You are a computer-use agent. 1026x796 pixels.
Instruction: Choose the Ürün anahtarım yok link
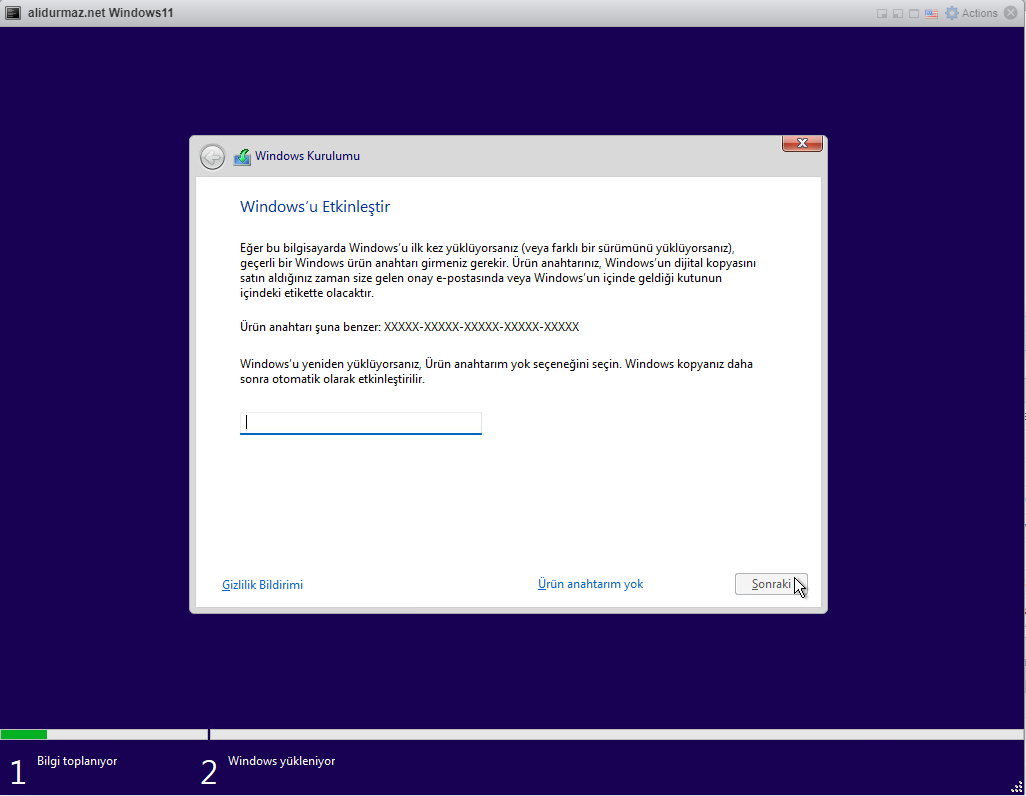coord(590,584)
